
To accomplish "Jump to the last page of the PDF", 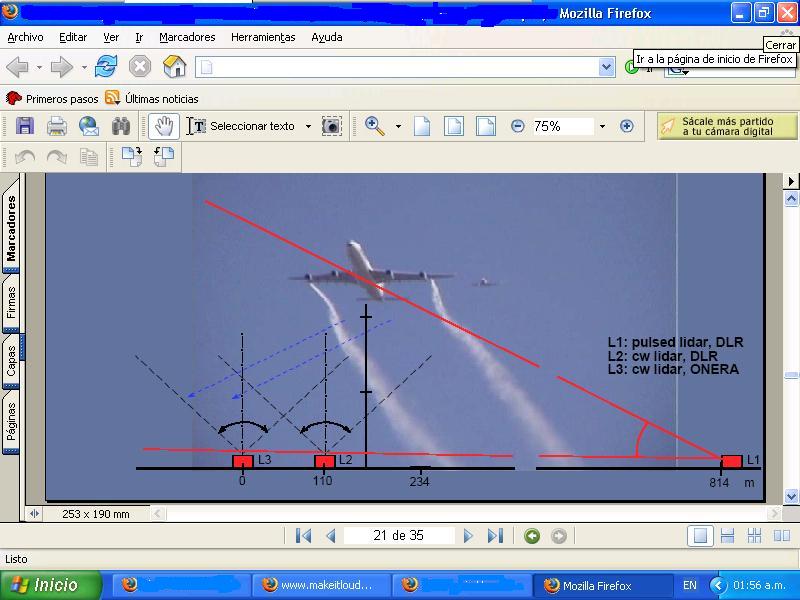I will coord(495,536).
